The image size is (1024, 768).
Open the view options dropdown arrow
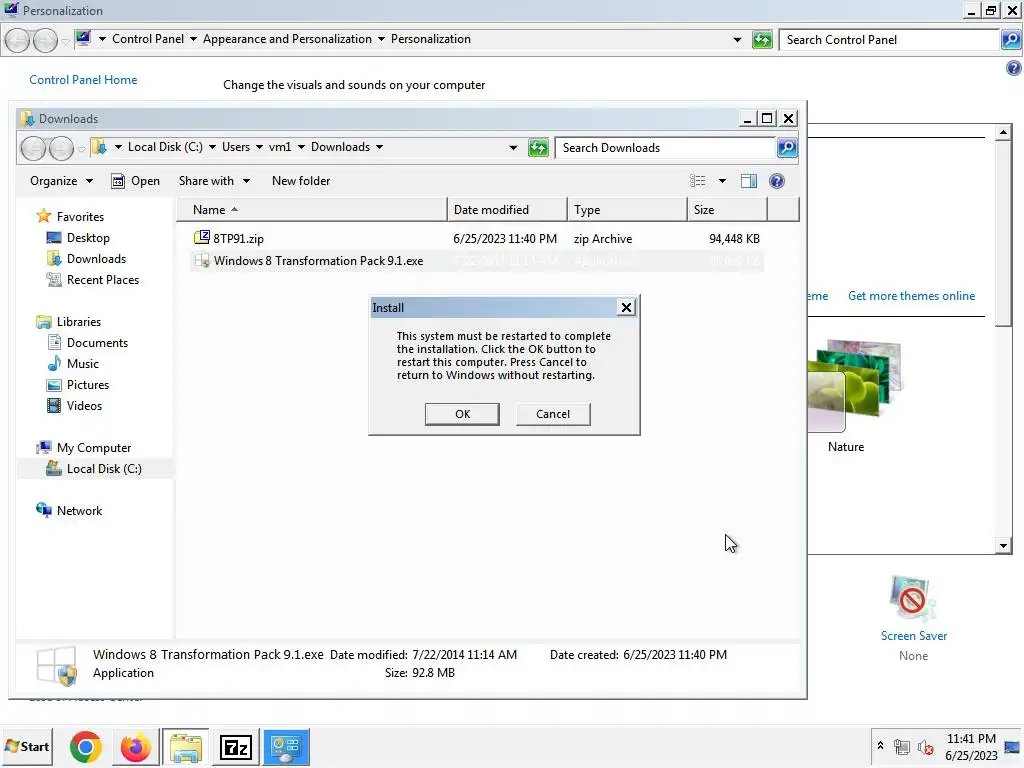point(722,181)
